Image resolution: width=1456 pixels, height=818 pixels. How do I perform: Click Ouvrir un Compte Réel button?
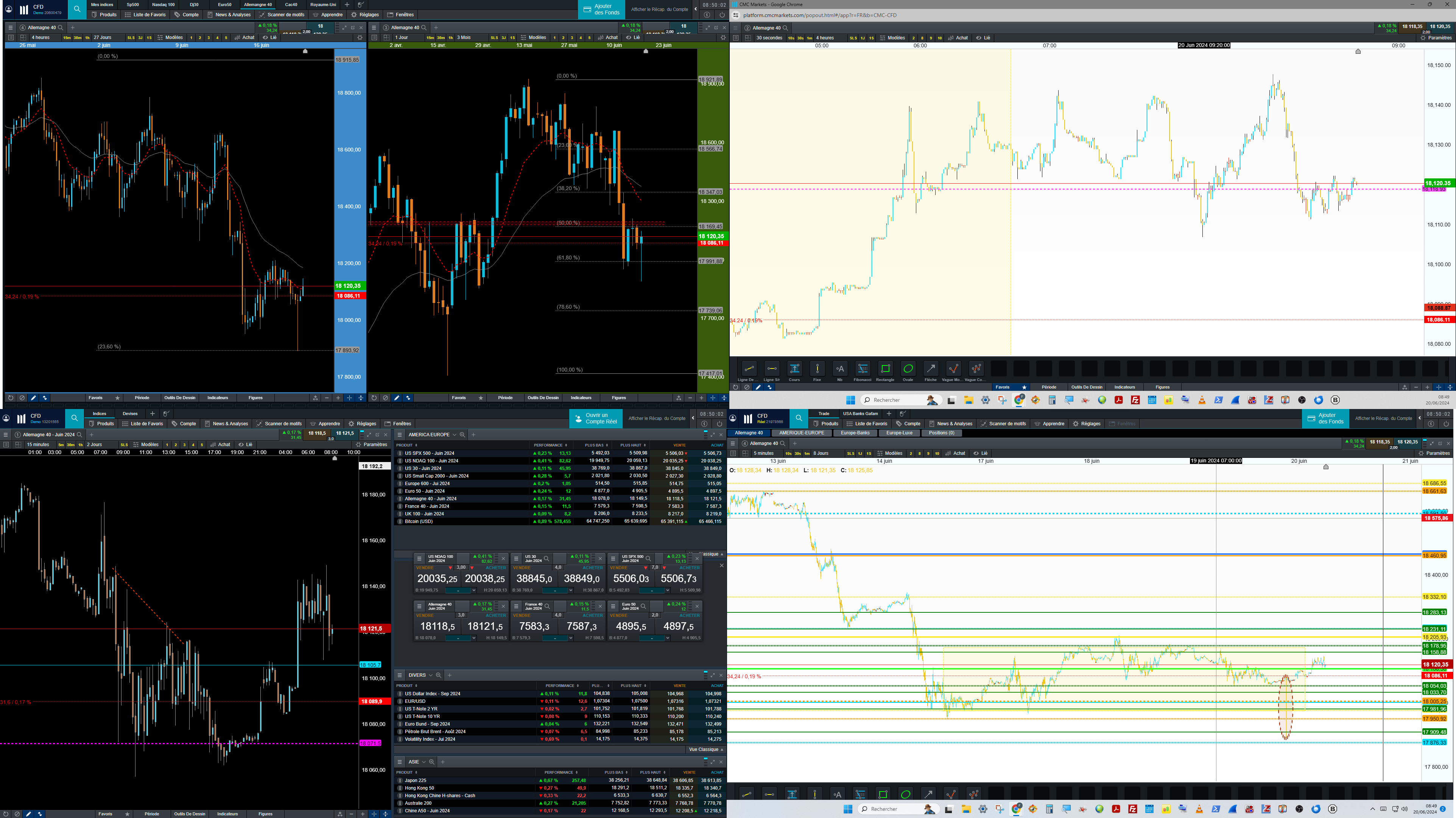pyautogui.click(x=596, y=418)
